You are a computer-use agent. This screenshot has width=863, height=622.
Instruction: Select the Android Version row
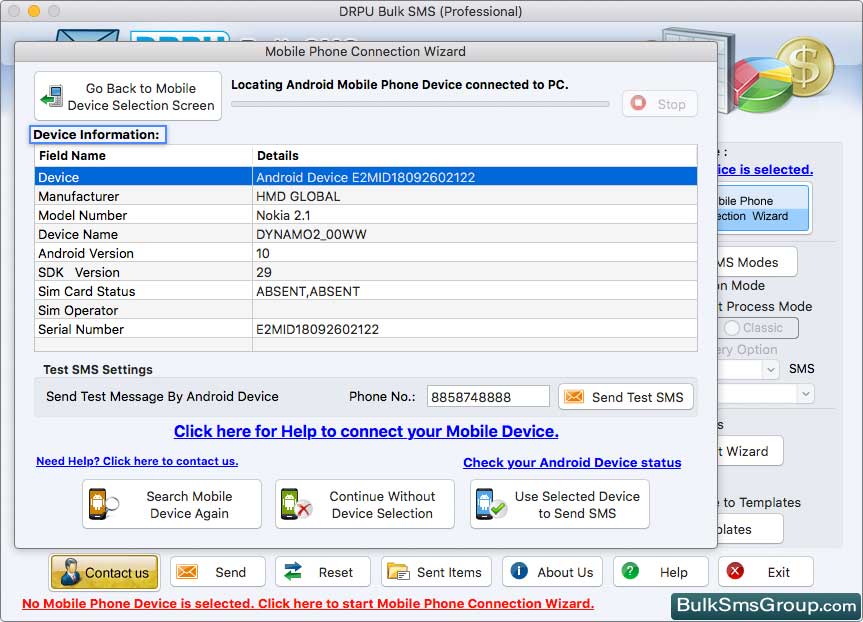click(x=365, y=253)
